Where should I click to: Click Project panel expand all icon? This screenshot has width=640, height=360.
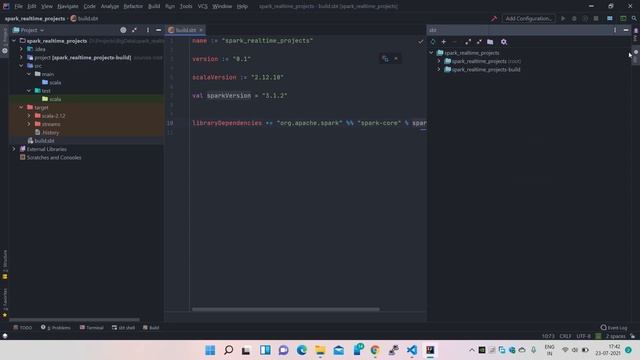pyautogui.click(x=134, y=30)
